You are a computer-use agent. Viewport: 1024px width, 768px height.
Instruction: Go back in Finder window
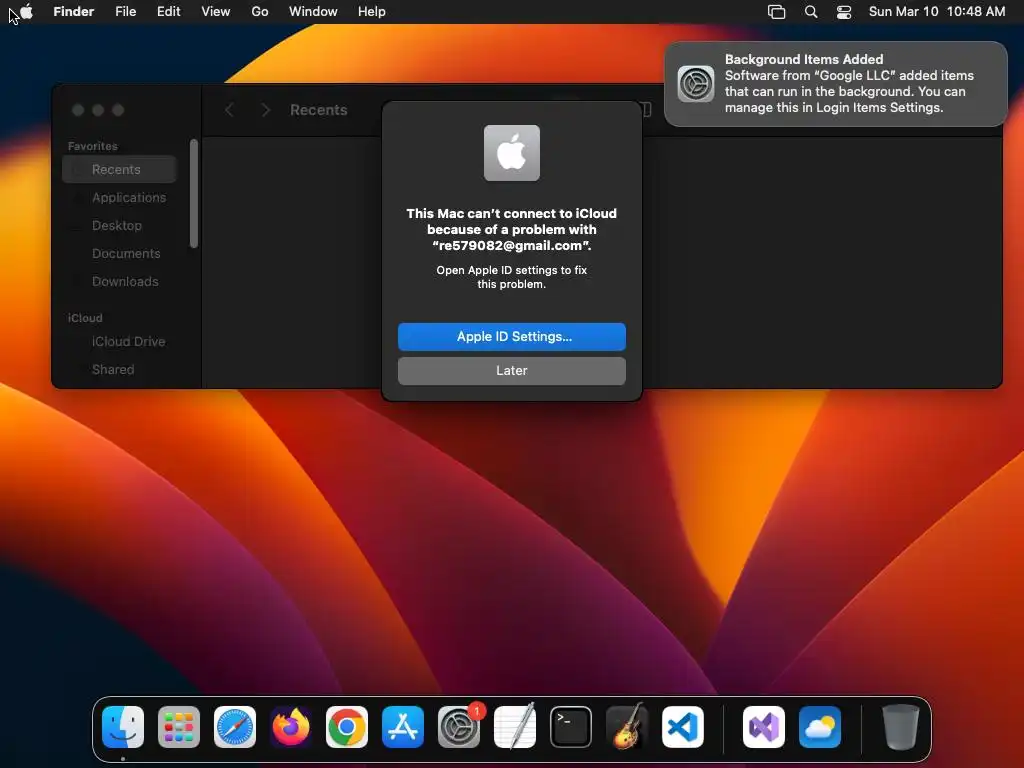[x=229, y=110]
